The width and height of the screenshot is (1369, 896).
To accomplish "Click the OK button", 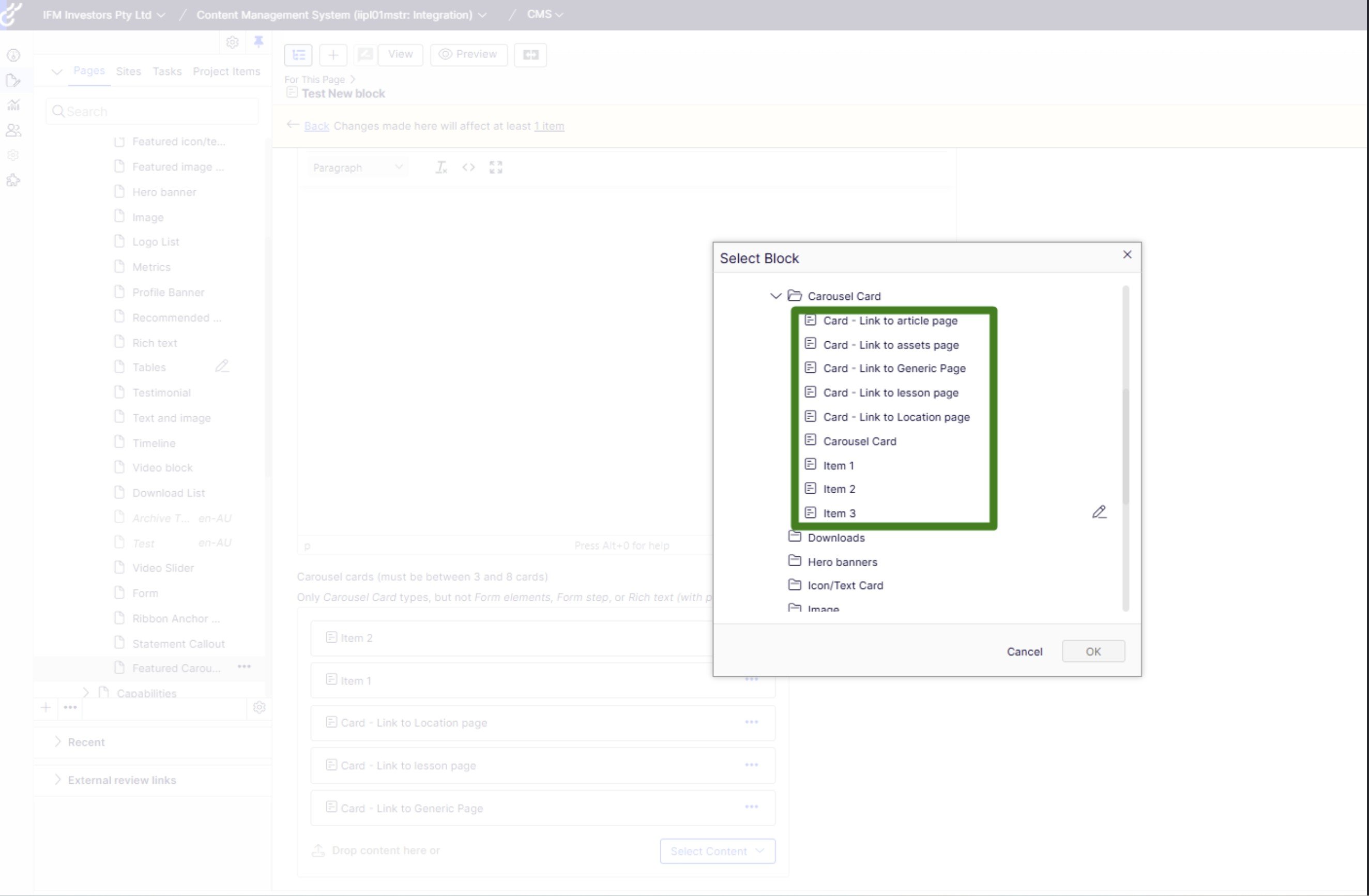I will pos(1092,651).
